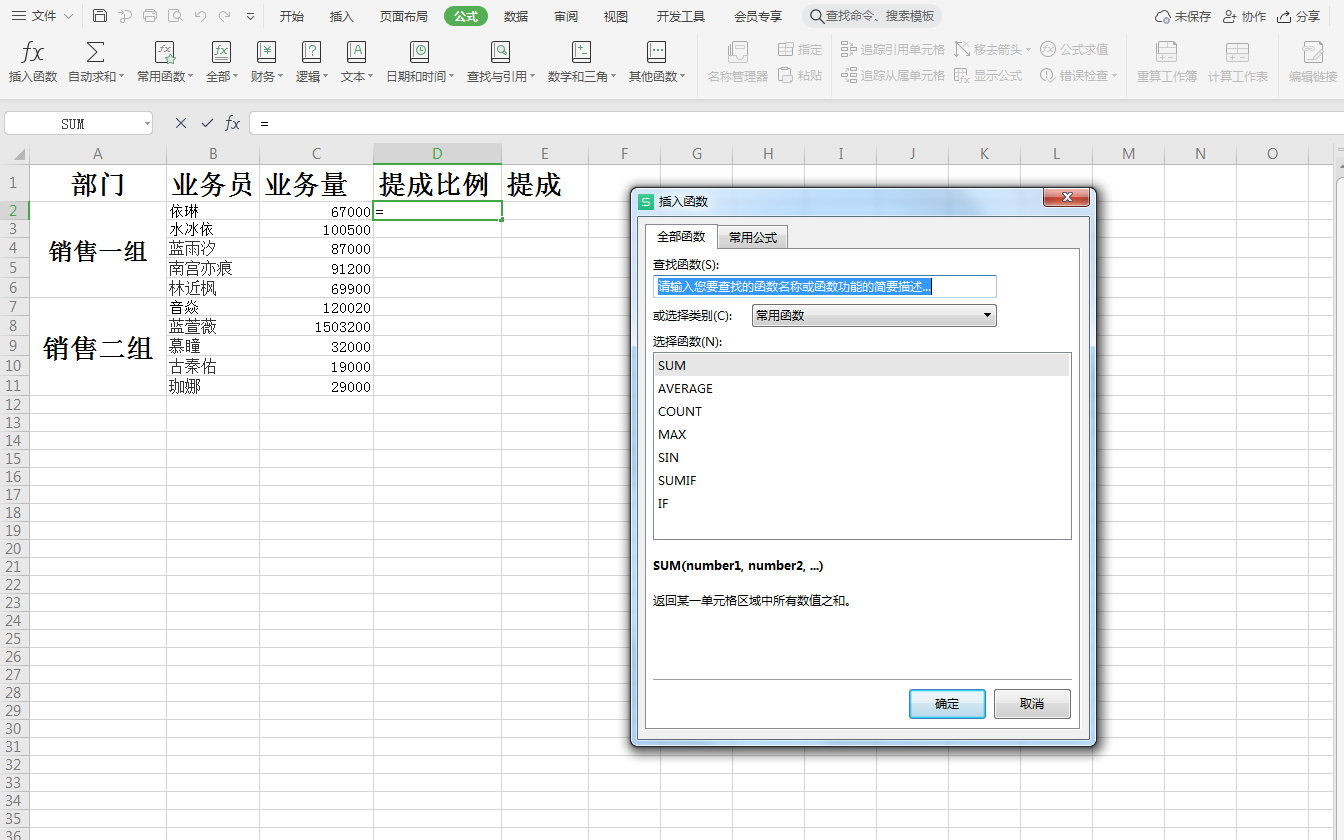Open the 查找与引用 functions icon
Viewport: 1344px width, 840px height.
click(x=500, y=53)
